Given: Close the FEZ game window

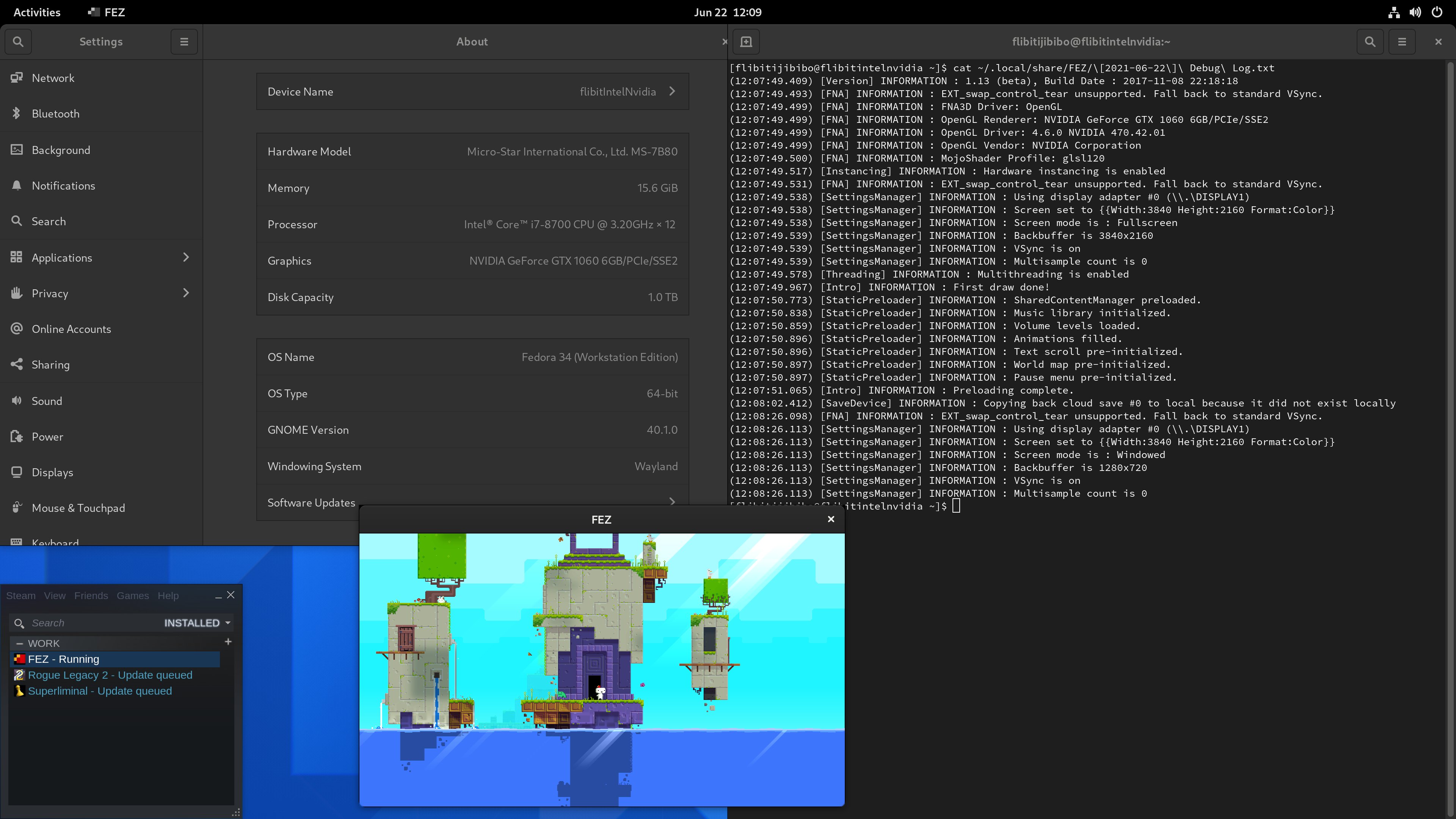Looking at the screenshot, I should [x=831, y=519].
